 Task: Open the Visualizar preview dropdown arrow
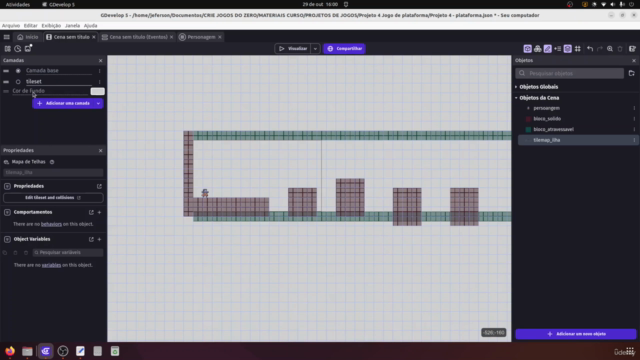[x=315, y=49]
